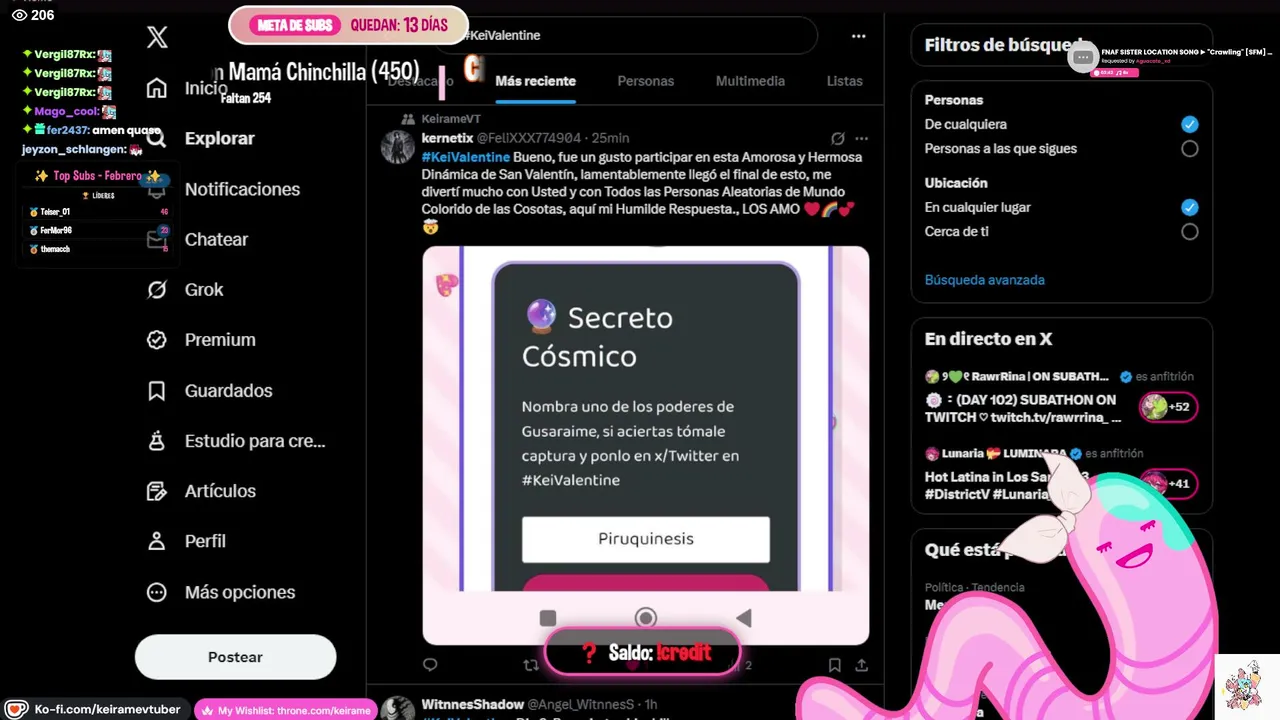Screen dimensions: 1280x720
Task: Click the Perfil person icon
Action: (157, 541)
